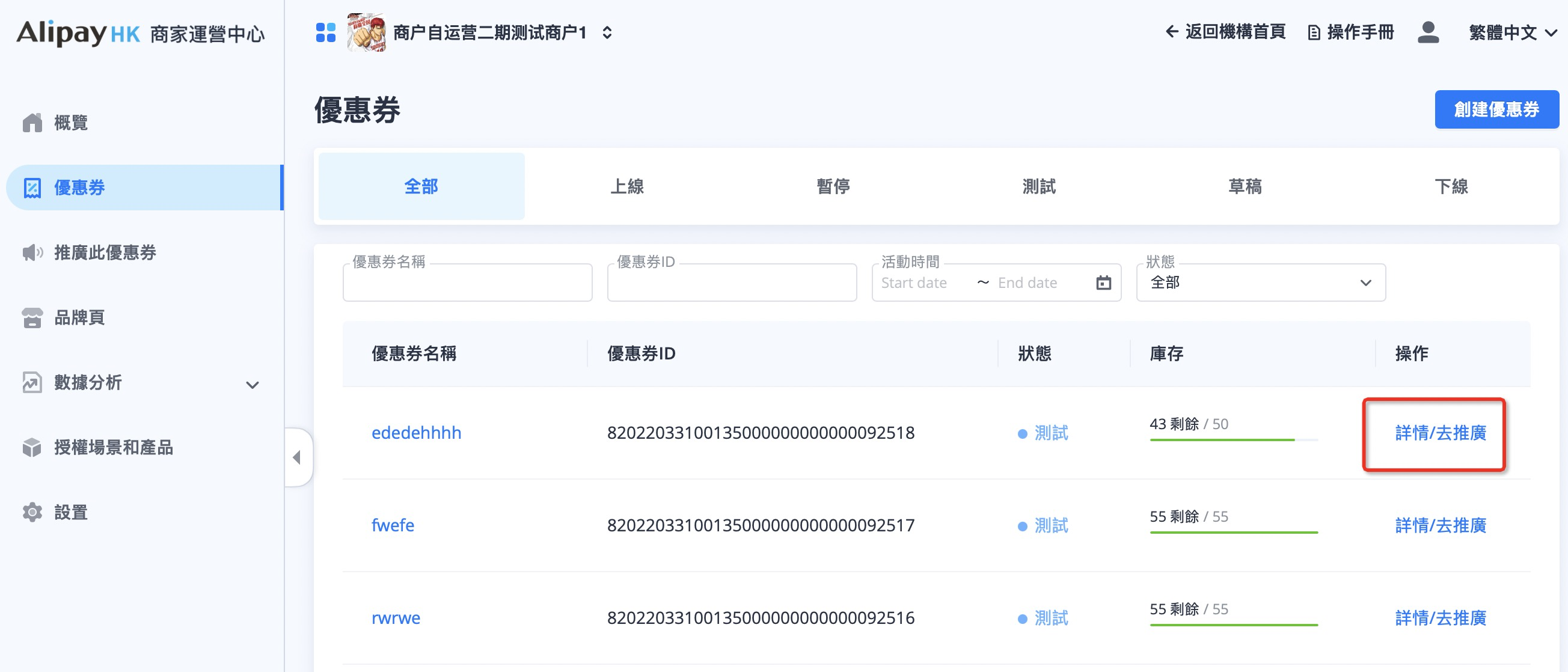Open the ededehhhh coupon name link
1568x672 pixels.
(416, 433)
